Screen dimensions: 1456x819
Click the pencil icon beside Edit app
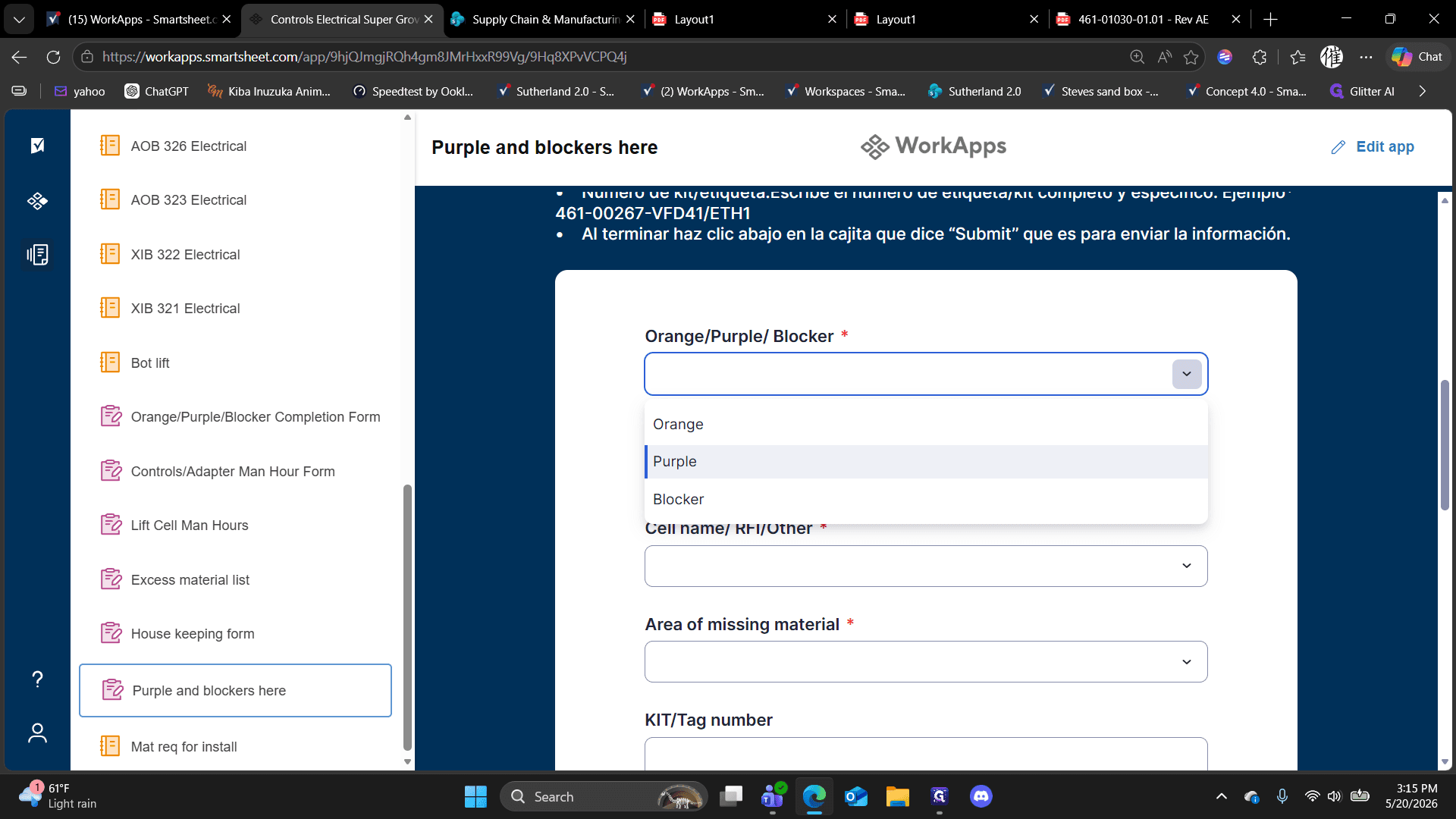(1338, 147)
